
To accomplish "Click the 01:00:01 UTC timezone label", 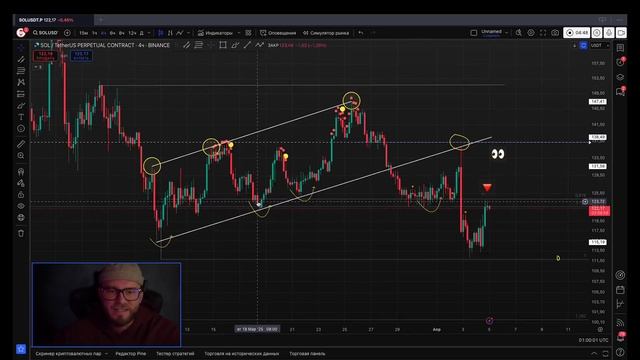I will (593, 340).
